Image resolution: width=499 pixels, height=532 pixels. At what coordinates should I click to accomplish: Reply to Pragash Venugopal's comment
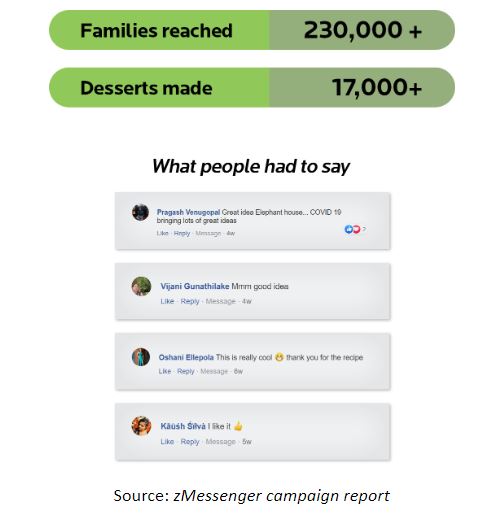coord(182,233)
